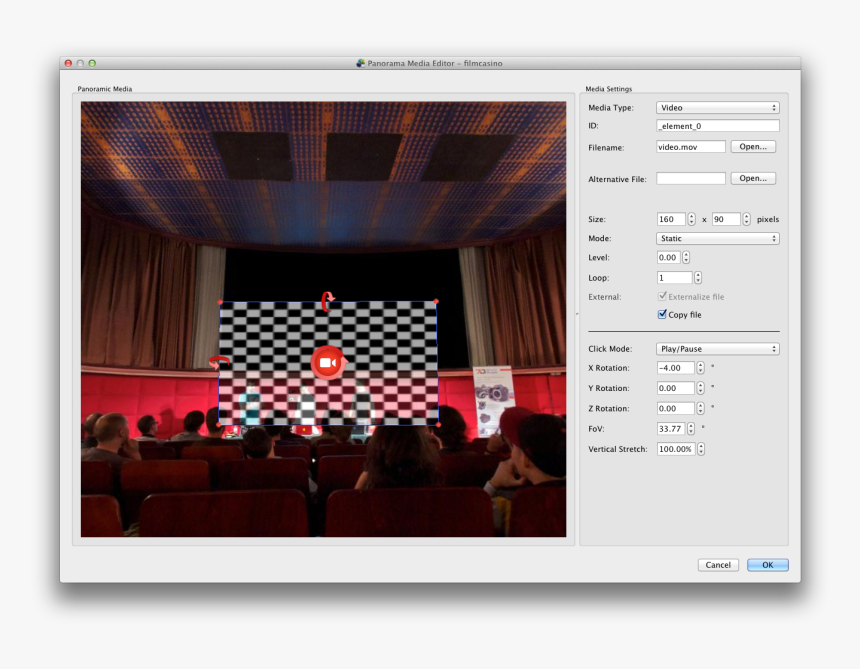Image resolution: width=860 pixels, height=669 pixels.
Task: Click the Externalize file checkbox
Action: [x=662, y=295]
